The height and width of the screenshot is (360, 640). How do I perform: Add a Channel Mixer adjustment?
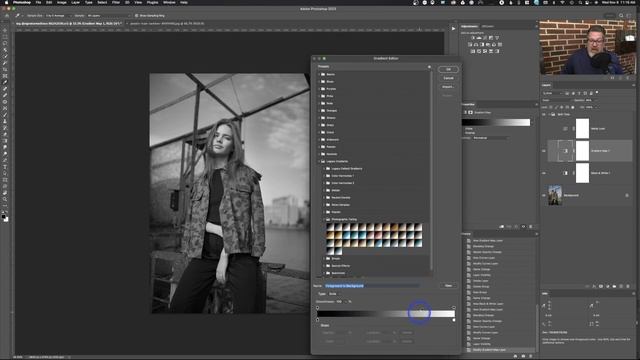coord(494,44)
